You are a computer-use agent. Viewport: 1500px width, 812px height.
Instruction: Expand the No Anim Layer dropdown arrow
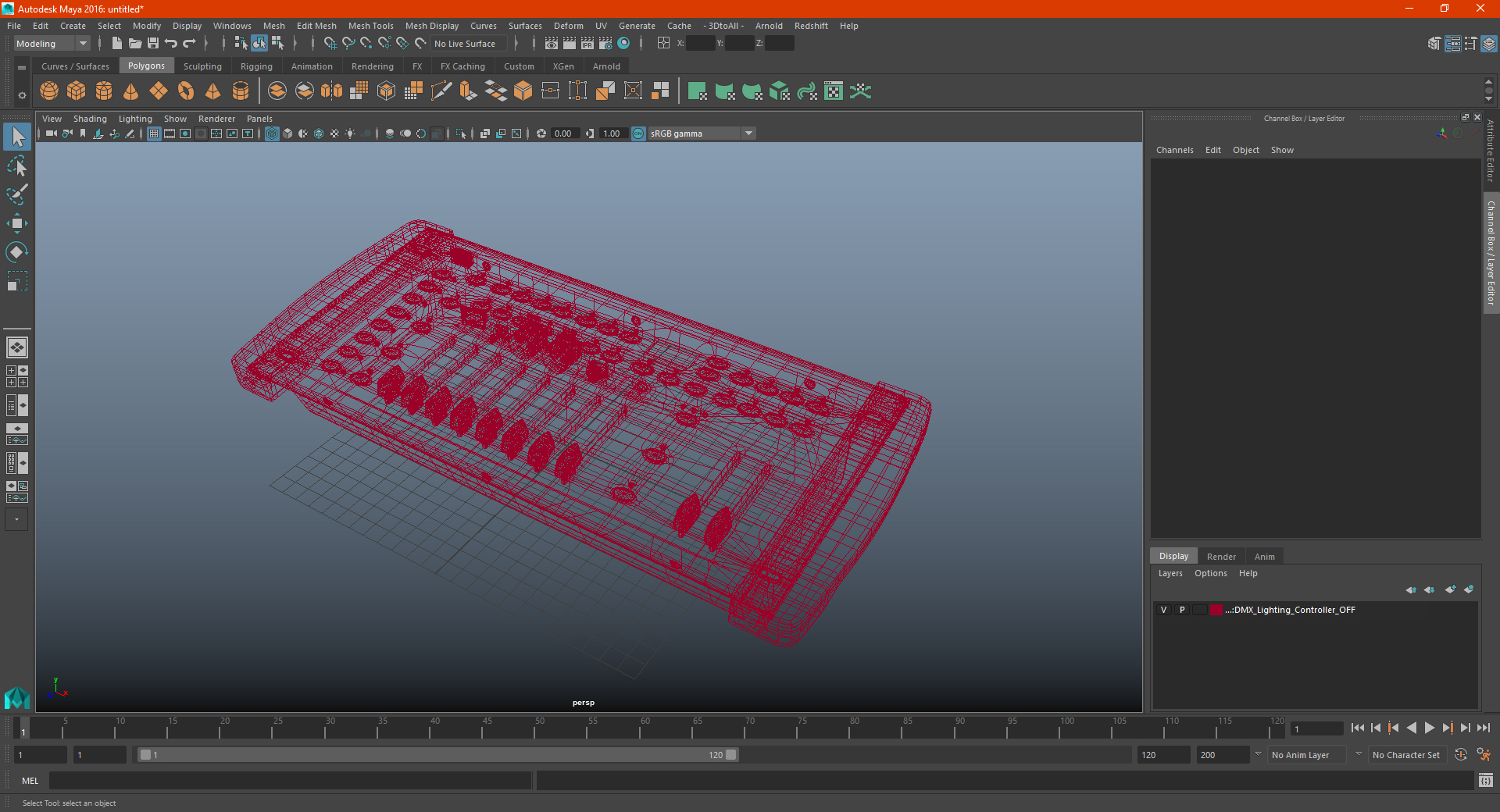(1258, 754)
